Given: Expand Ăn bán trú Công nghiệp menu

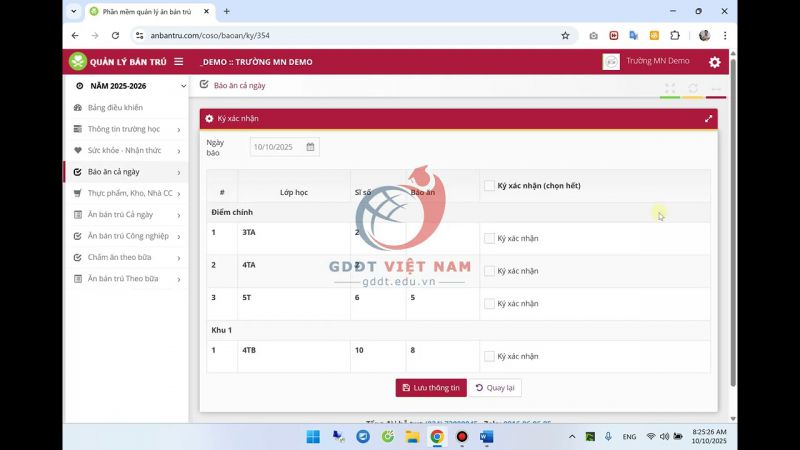Looking at the screenshot, I should (179, 236).
